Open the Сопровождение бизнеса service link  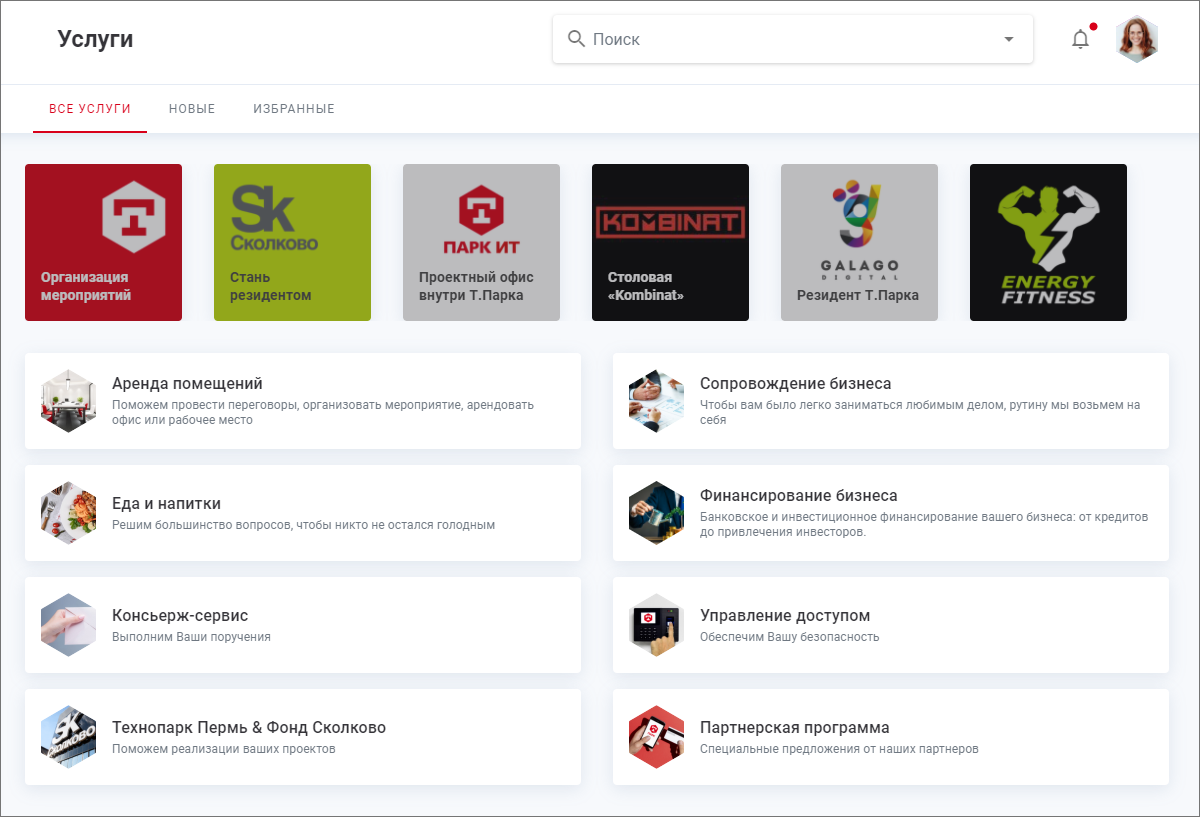(795, 384)
